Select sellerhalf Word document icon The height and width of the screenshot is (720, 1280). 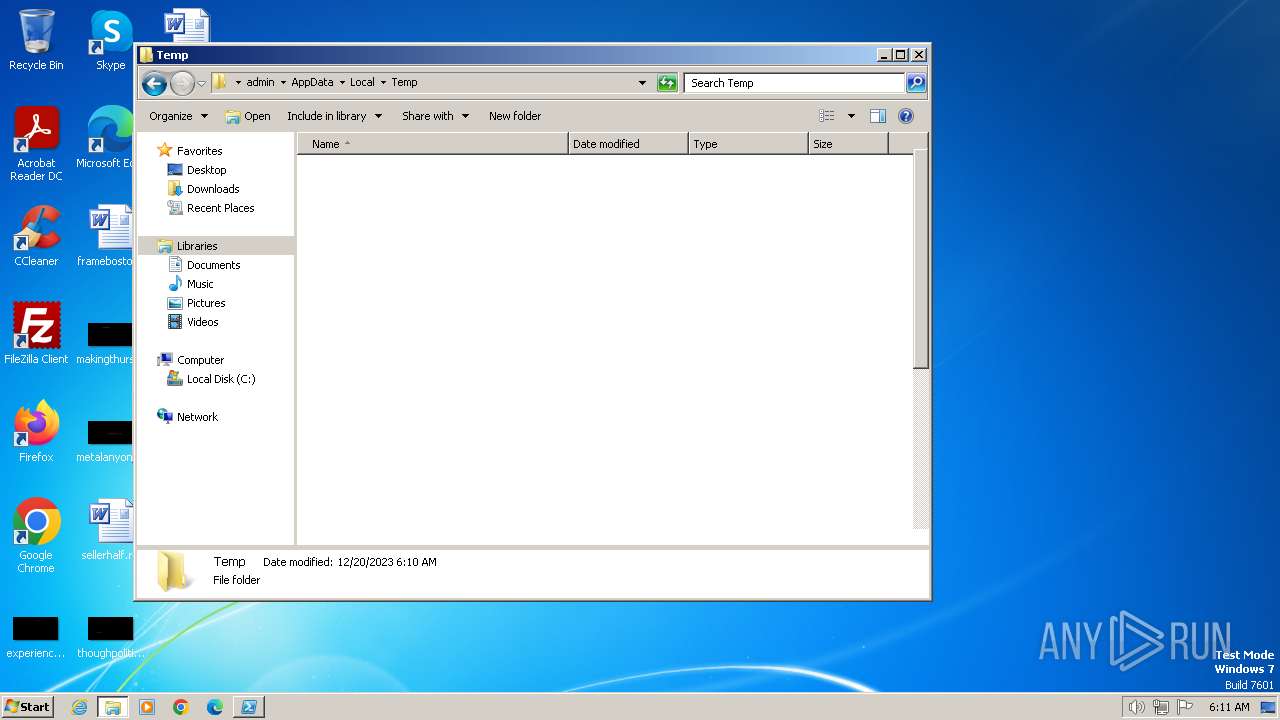(x=109, y=530)
